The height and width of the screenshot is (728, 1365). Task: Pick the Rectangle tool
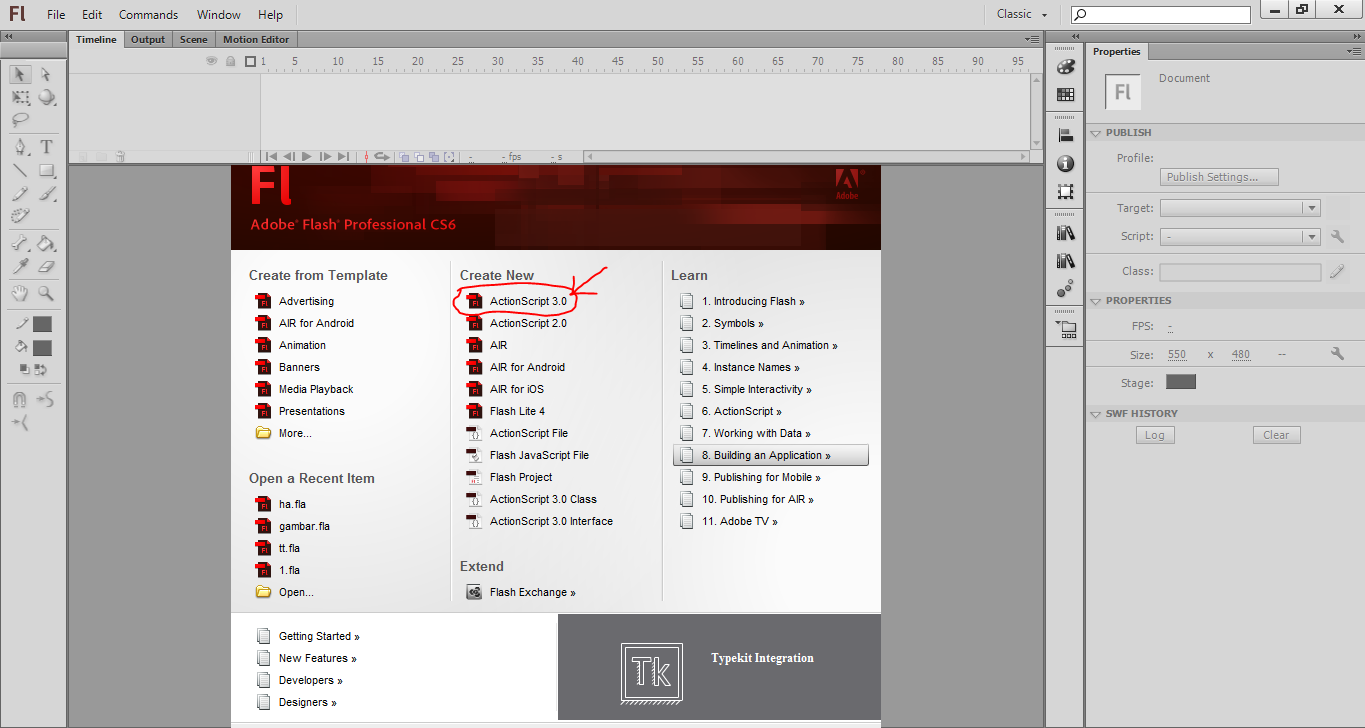(x=46, y=170)
